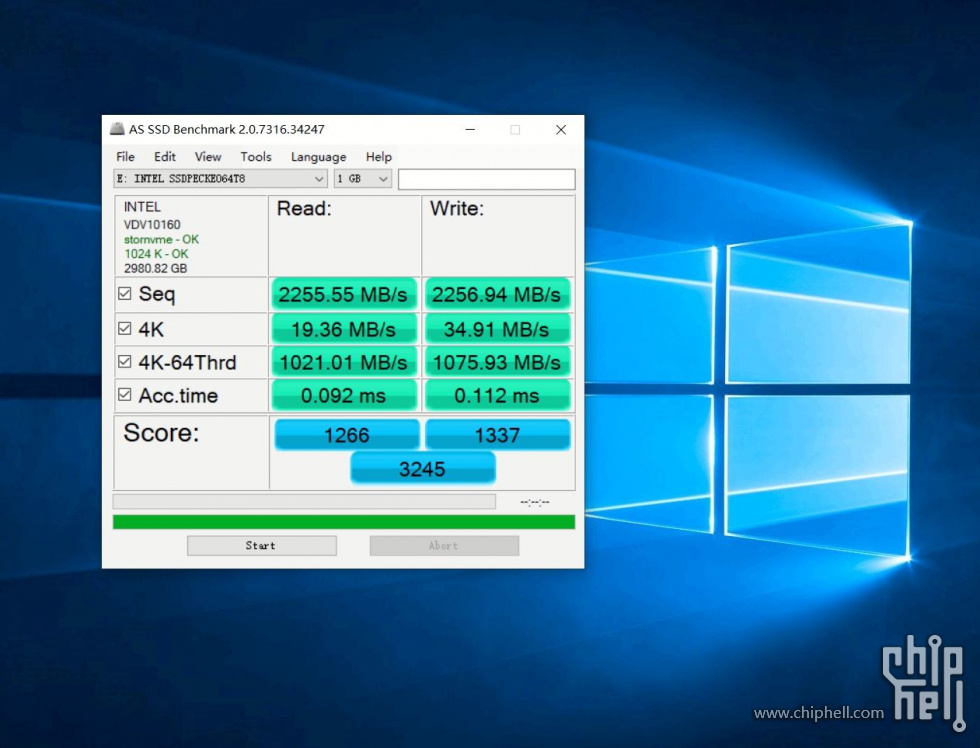Open the Help menu
980x748 pixels.
379,157
